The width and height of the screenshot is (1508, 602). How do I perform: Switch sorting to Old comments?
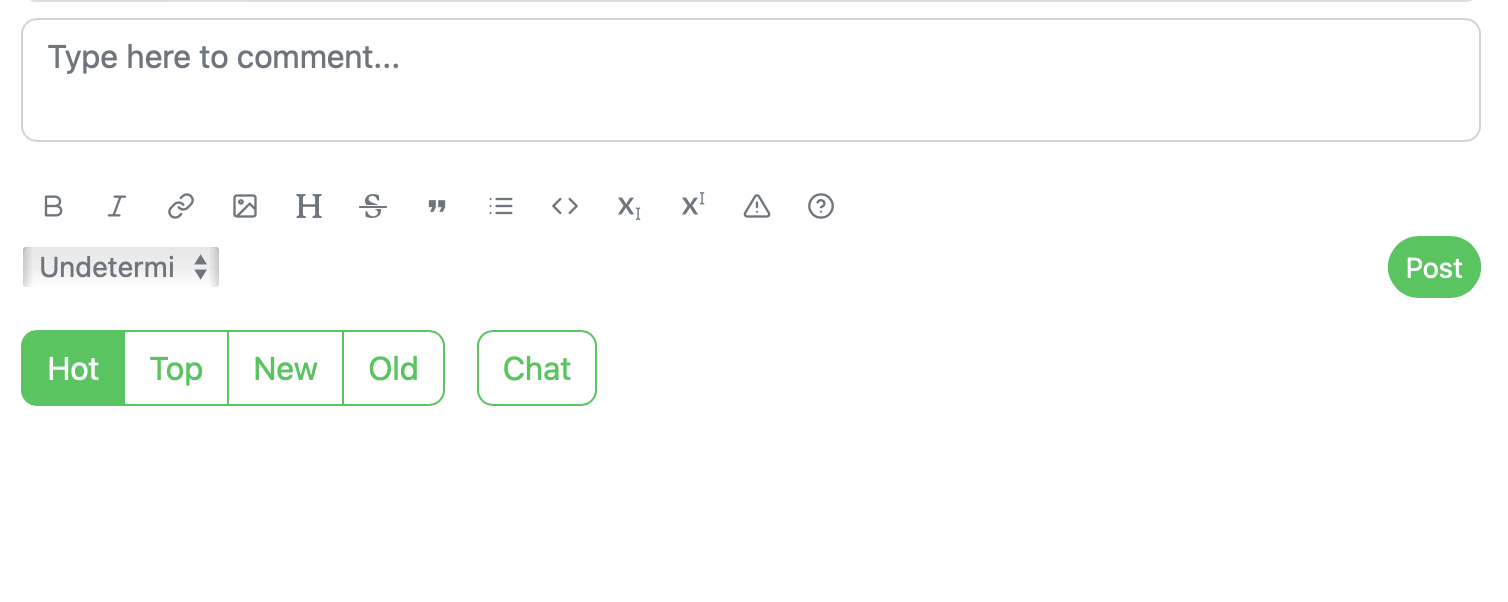(393, 368)
